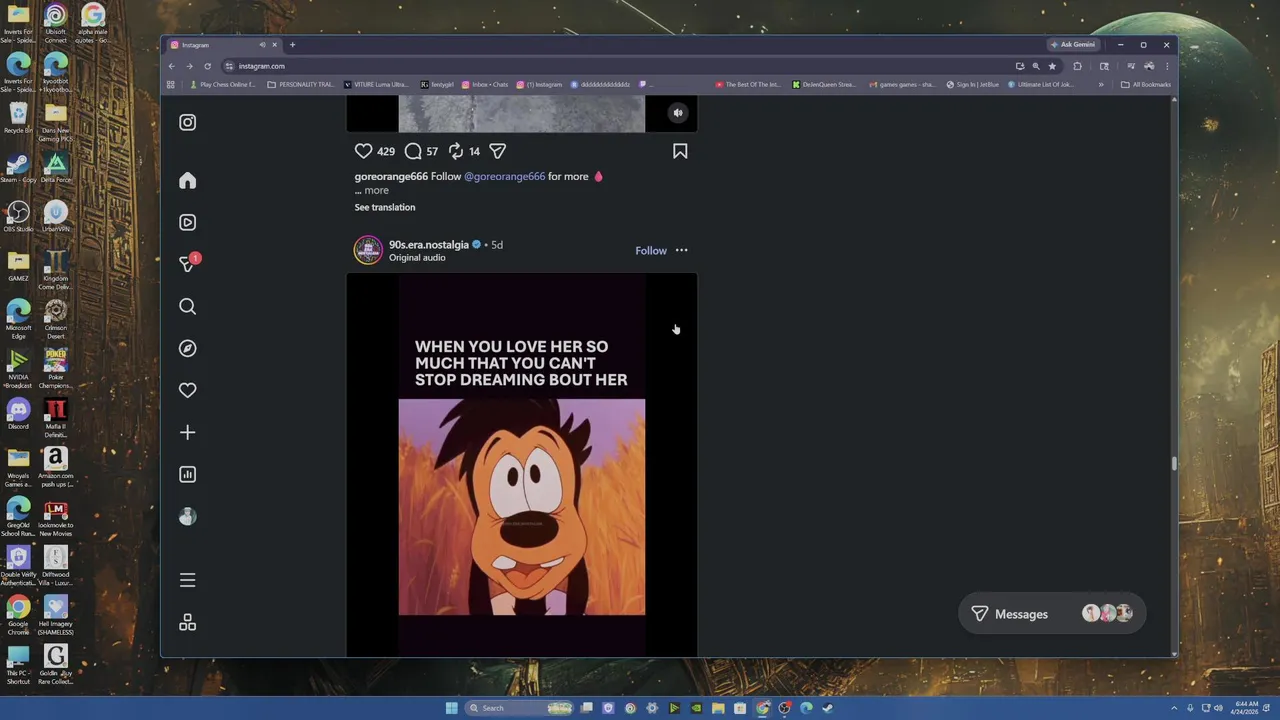Open Reels in the Instagram sidebar

[x=187, y=222]
